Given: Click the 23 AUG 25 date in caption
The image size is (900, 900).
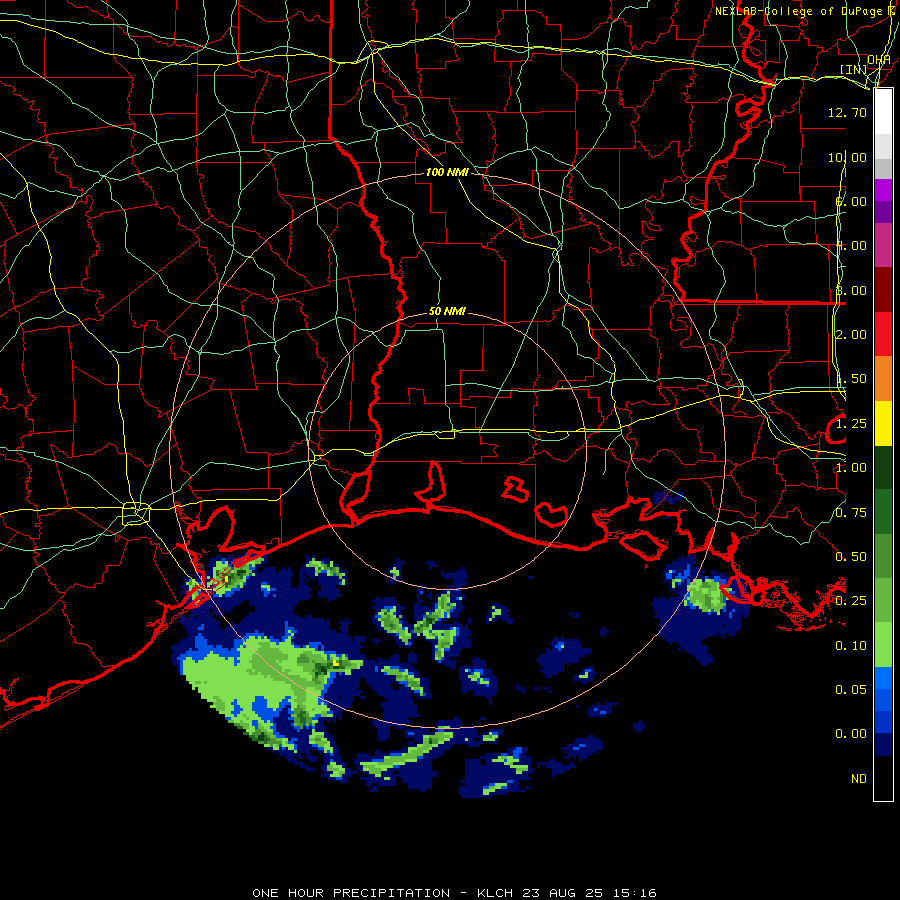Looking at the screenshot, I should 564,893.
